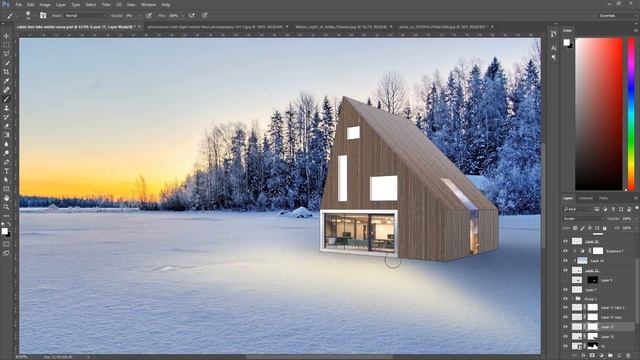Viewport: 640px width, 360px height.
Task: Select the Gradient tool
Action: pos(6,135)
